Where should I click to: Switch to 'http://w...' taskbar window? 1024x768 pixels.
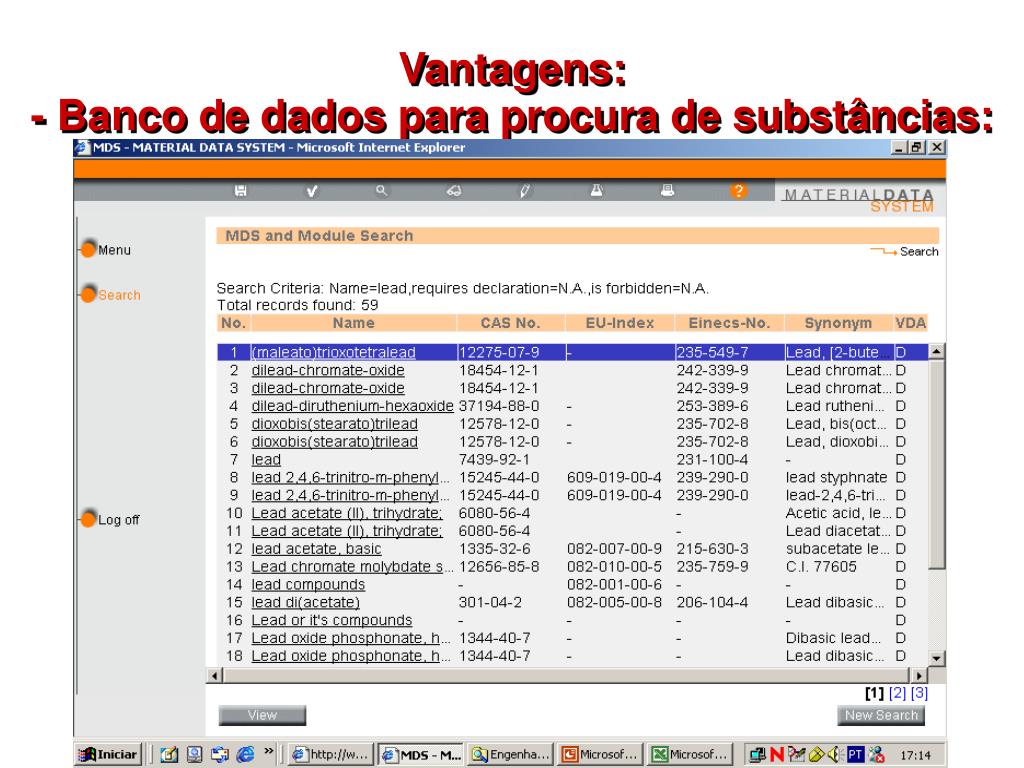pos(331,754)
